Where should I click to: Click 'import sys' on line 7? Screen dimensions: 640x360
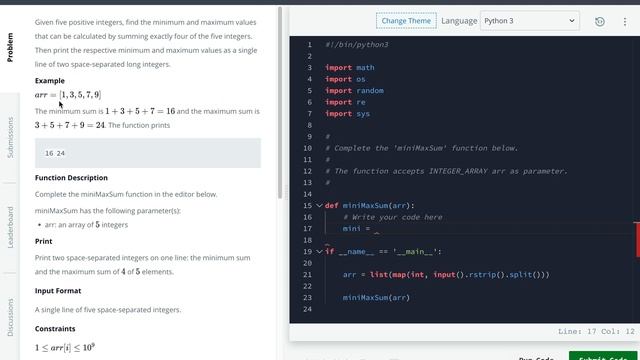(x=347, y=114)
